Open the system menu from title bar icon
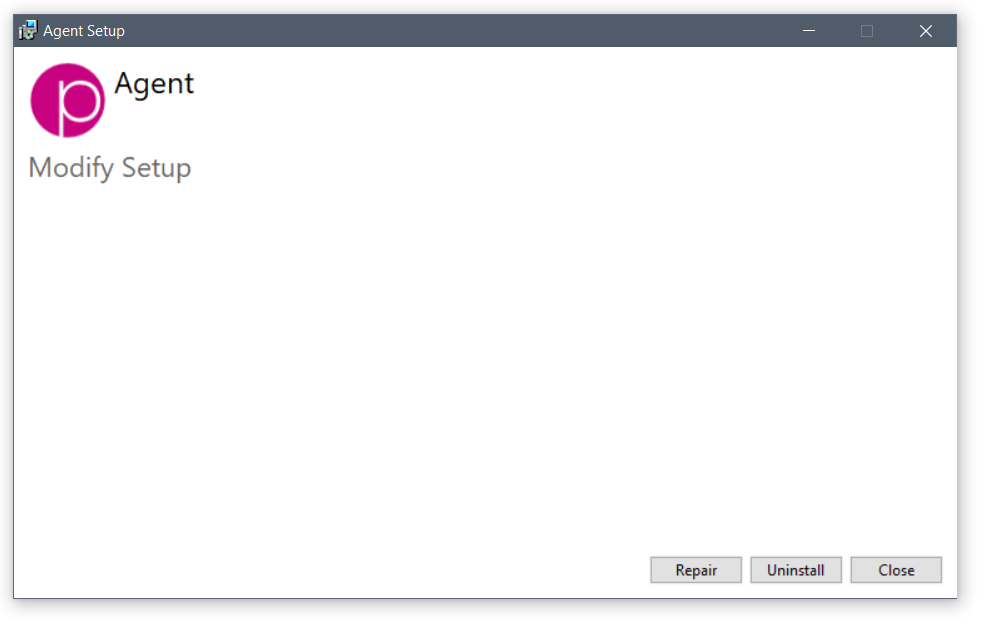 [28, 30]
